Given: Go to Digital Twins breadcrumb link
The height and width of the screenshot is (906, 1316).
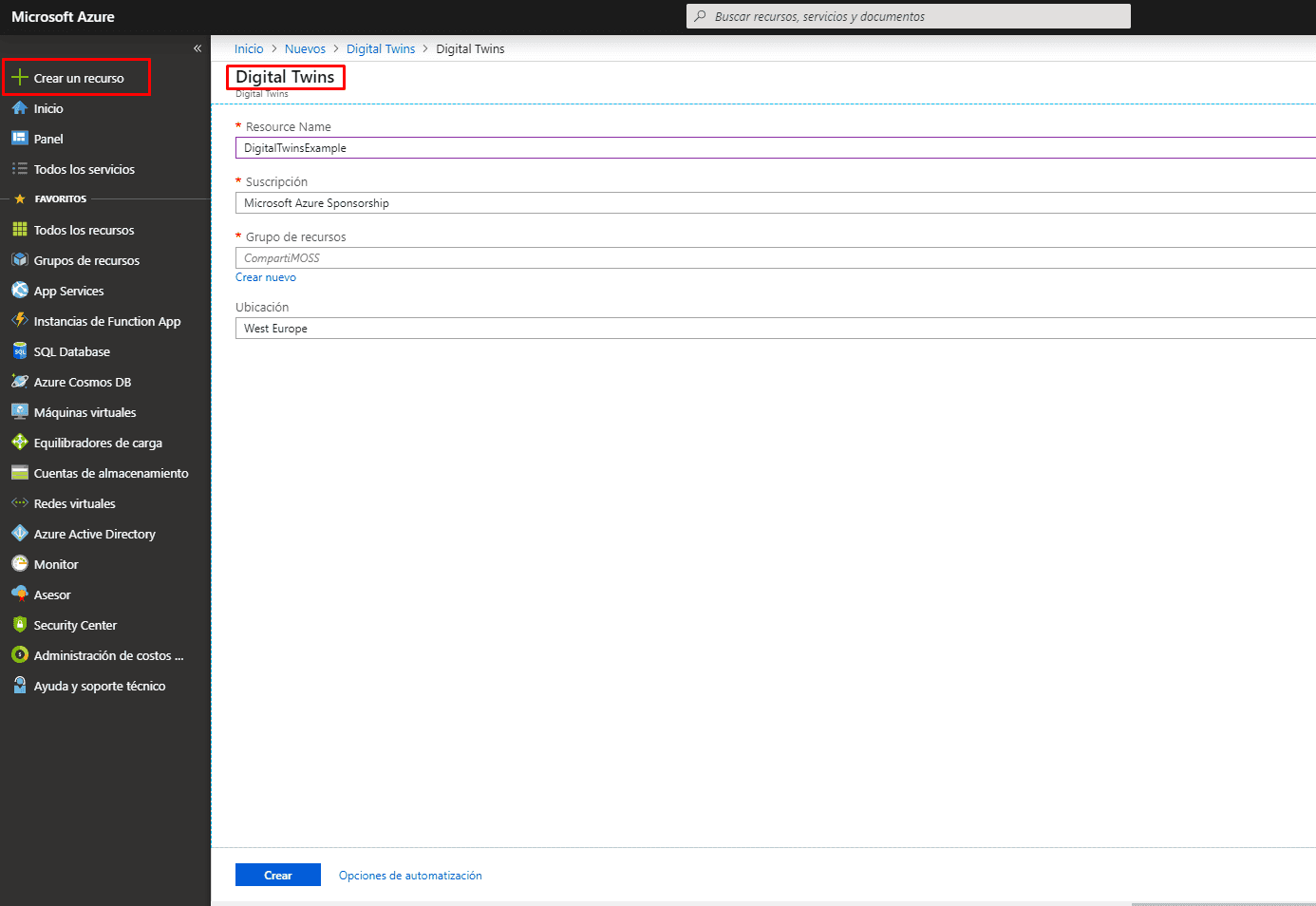Looking at the screenshot, I should tap(381, 48).
